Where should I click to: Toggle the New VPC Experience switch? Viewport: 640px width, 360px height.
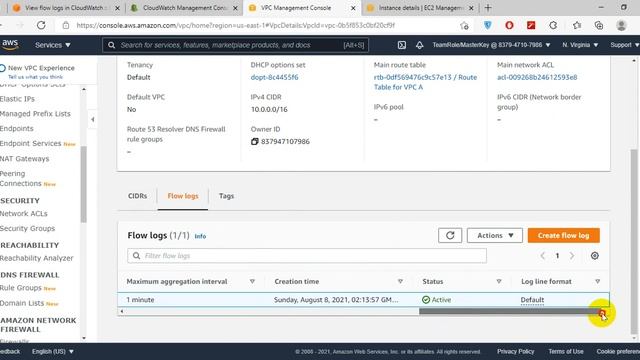point(2,68)
